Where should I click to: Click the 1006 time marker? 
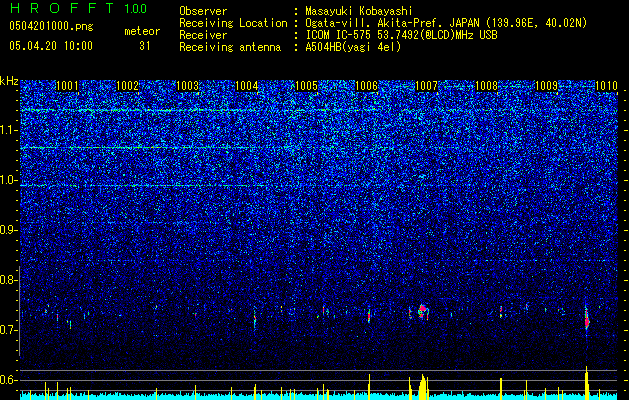tap(367, 86)
